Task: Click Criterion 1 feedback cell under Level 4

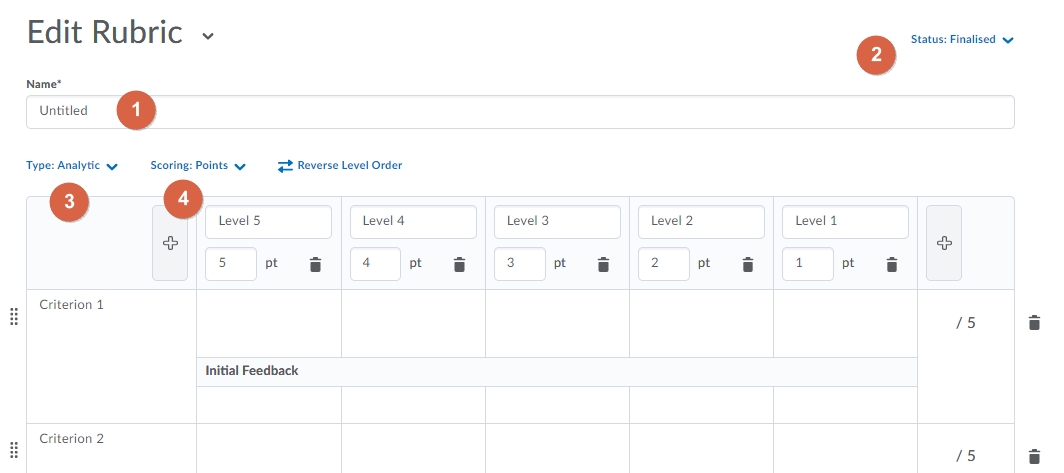Action: pyautogui.click(x=413, y=405)
